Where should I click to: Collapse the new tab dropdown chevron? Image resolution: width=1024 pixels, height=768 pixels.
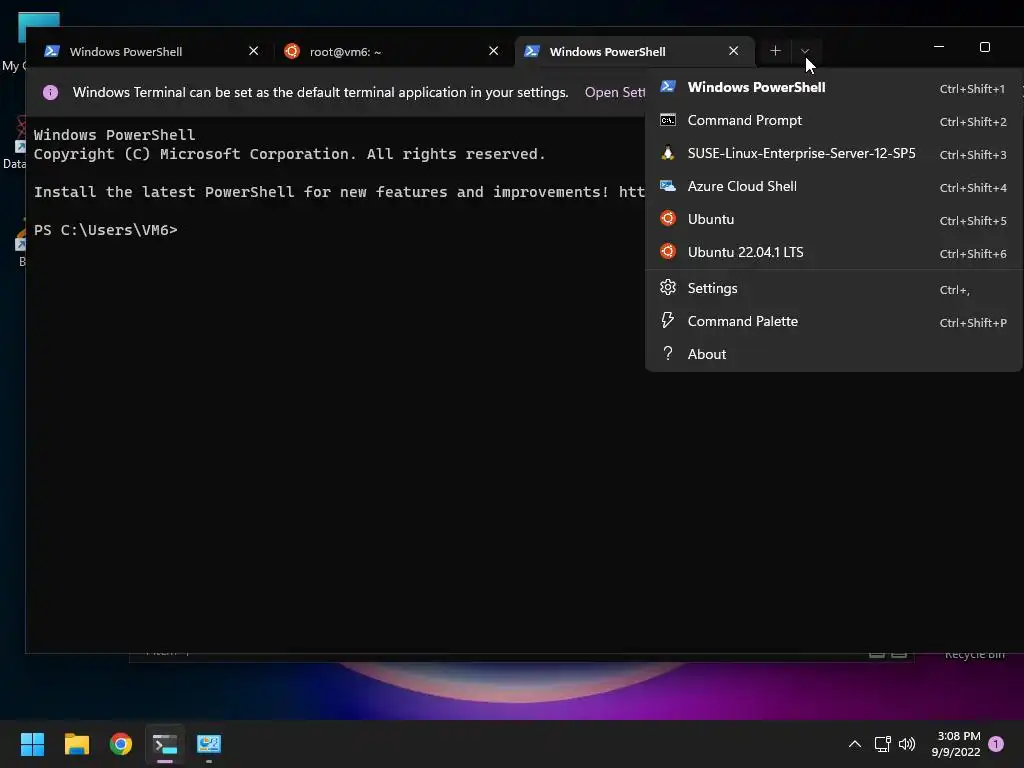tap(805, 51)
